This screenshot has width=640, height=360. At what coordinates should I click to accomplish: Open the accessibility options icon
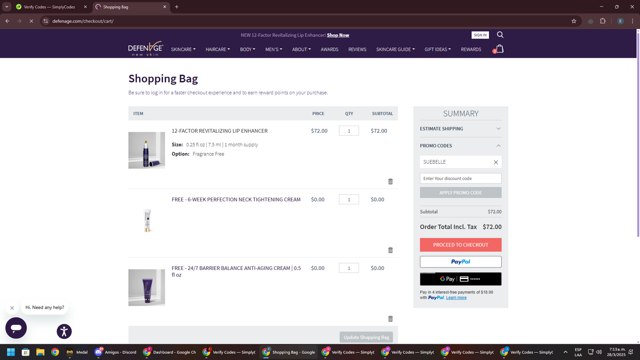pyautogui.click(x=64, y=331)
